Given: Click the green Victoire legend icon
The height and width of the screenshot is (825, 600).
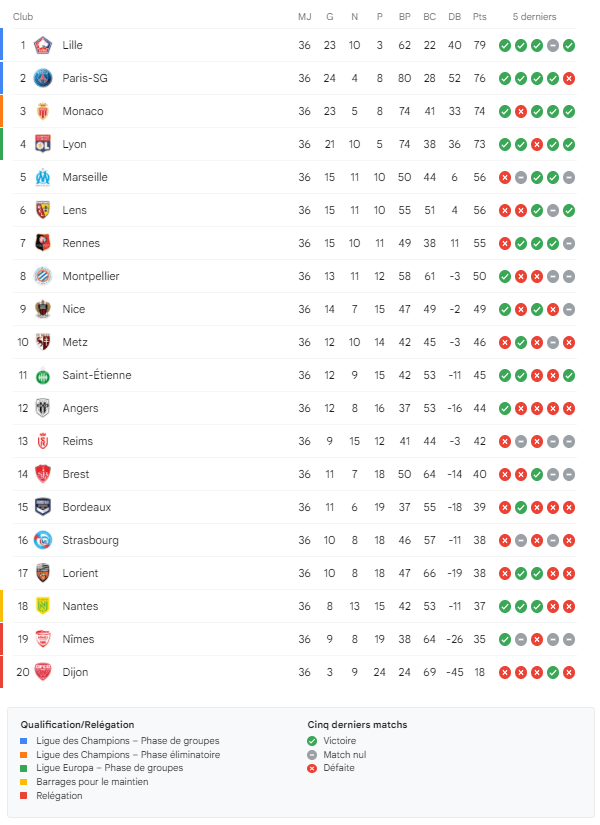Looking at the screenshot, I should coord(313,741).
